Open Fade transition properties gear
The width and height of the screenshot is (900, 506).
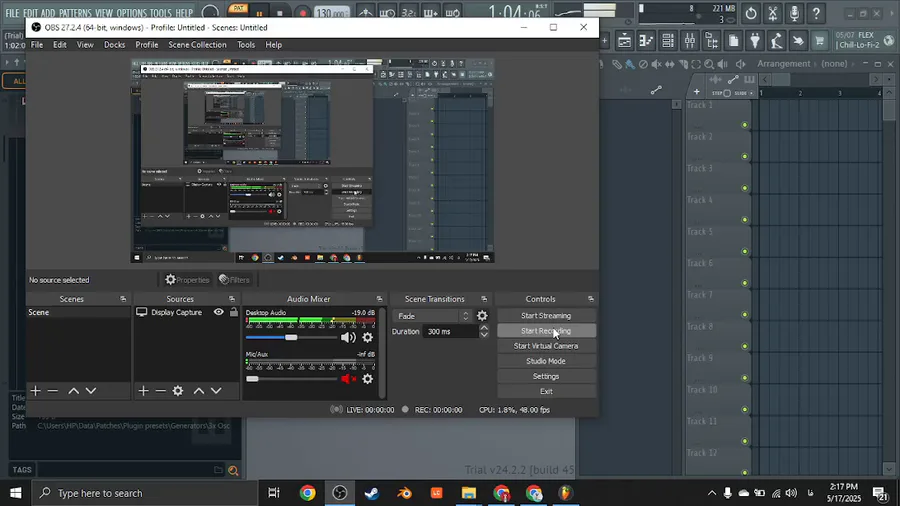(x=482, y=316)
